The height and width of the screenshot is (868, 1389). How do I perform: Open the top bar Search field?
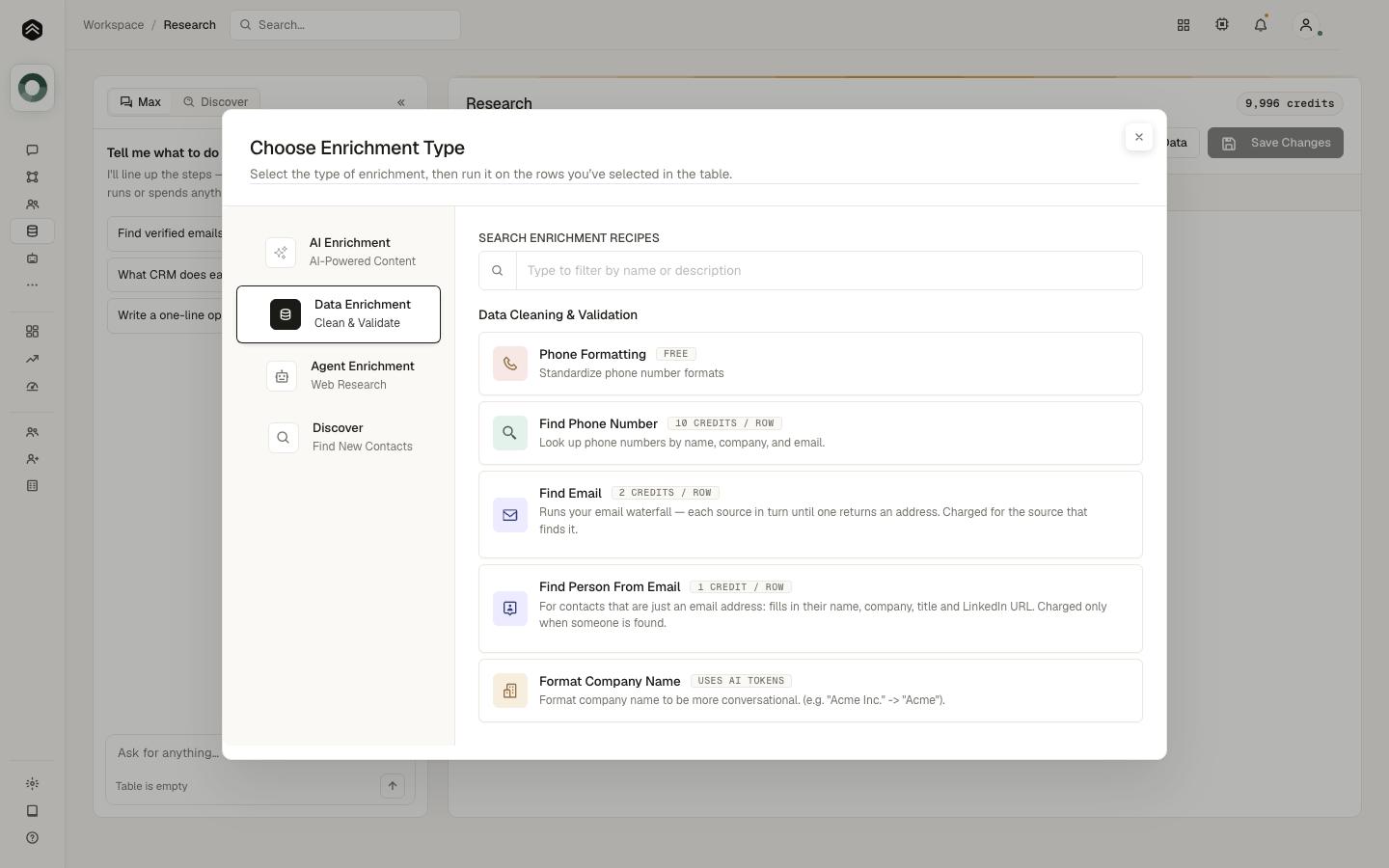[345, 25]
